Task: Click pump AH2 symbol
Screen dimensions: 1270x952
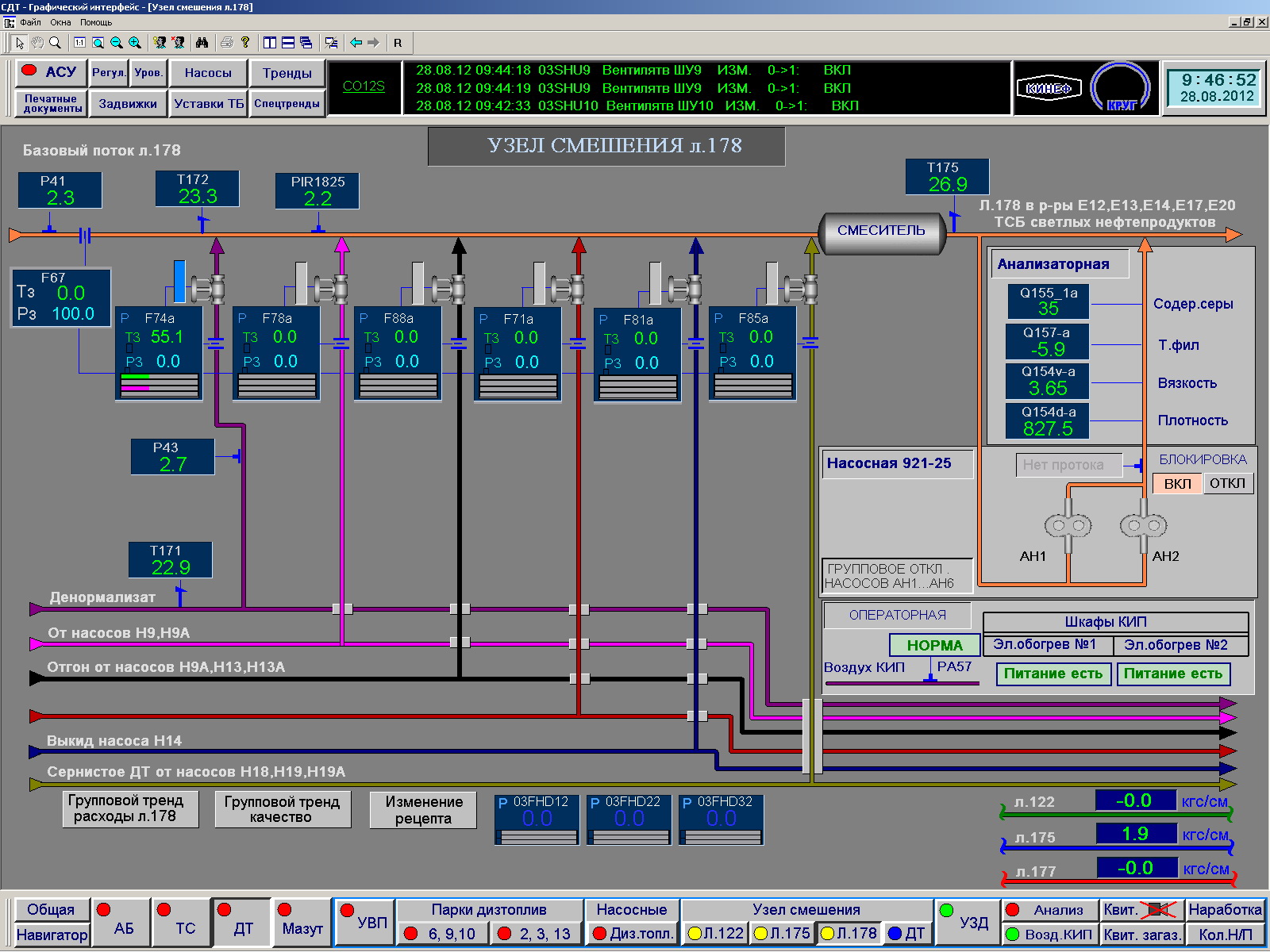Action: pos(1144,525)
